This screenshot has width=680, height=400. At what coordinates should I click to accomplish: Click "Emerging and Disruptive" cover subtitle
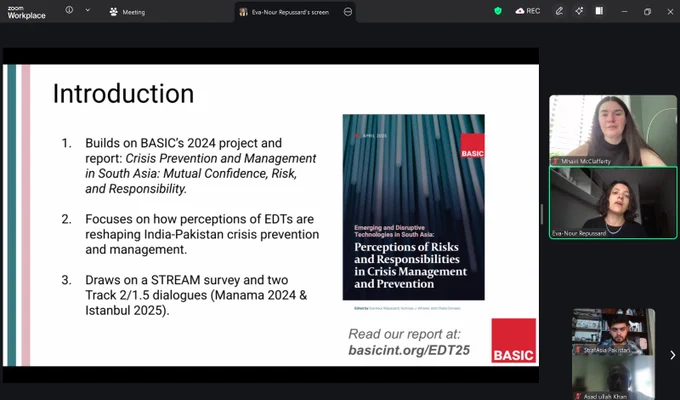[389, 227]
